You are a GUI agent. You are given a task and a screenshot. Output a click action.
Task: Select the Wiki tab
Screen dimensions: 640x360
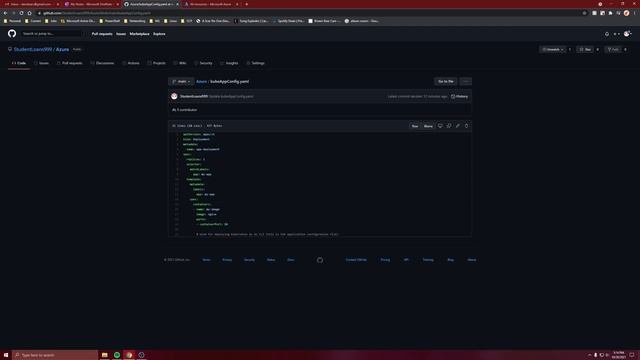[180, 63]
